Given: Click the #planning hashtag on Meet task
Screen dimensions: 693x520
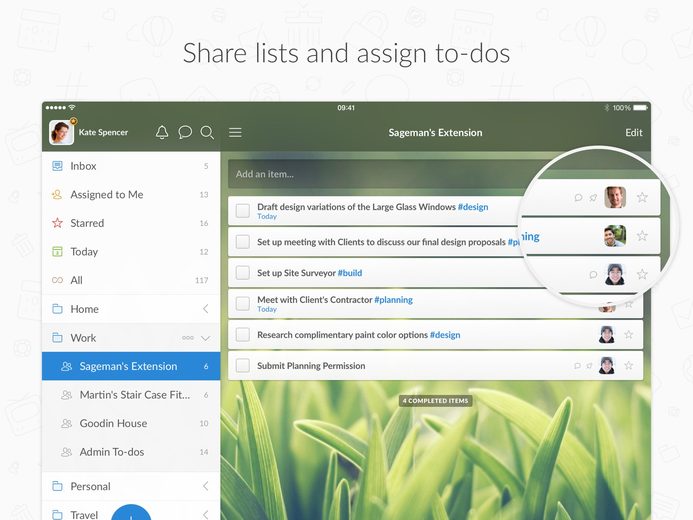Looking at the screenshot, I should (x=393, y=300).
